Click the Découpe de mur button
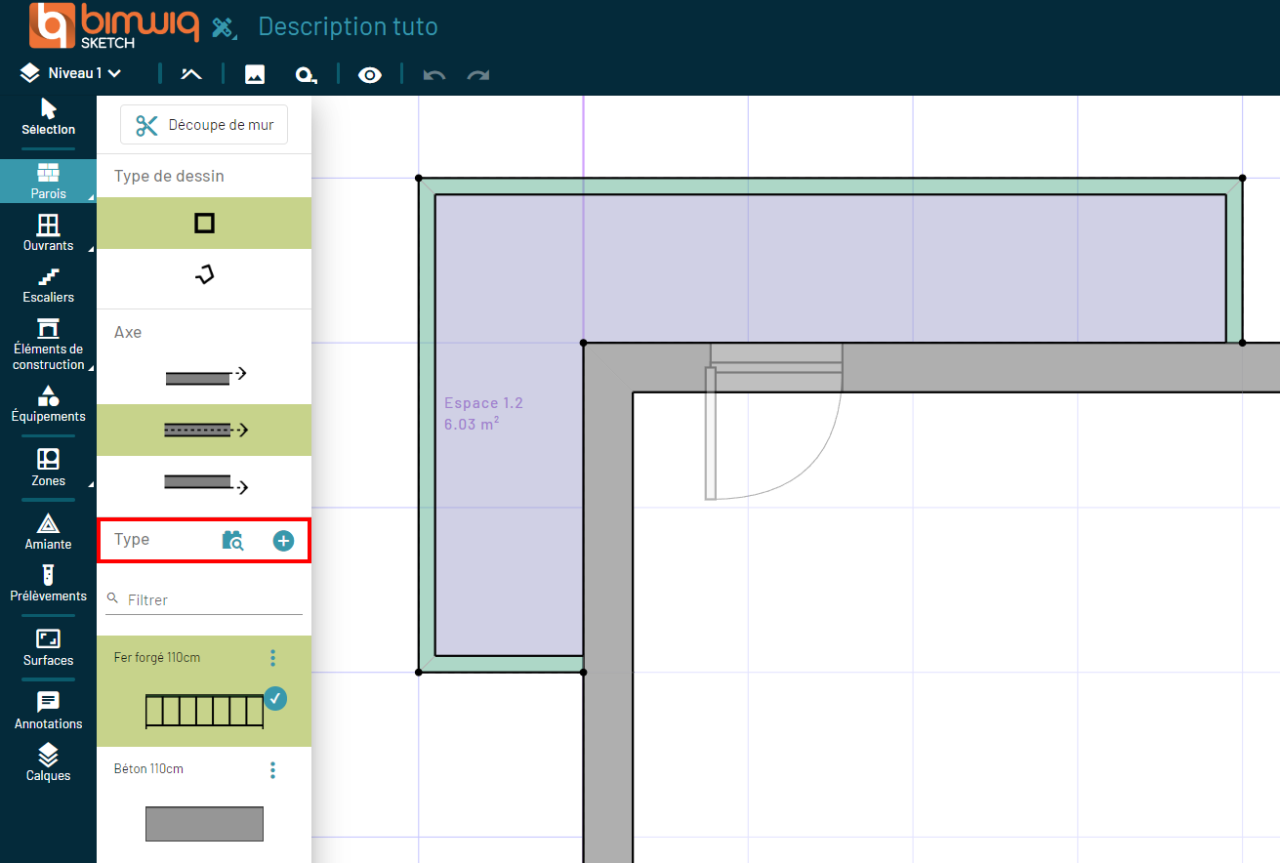 click(x=204, y=125)
